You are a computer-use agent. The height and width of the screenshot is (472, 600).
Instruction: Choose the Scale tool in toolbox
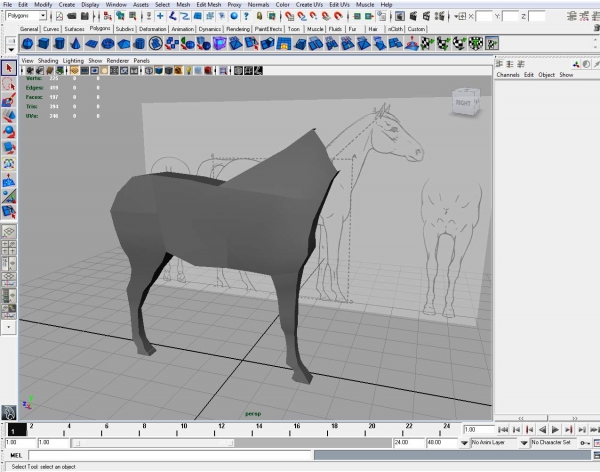pos(9,148)
